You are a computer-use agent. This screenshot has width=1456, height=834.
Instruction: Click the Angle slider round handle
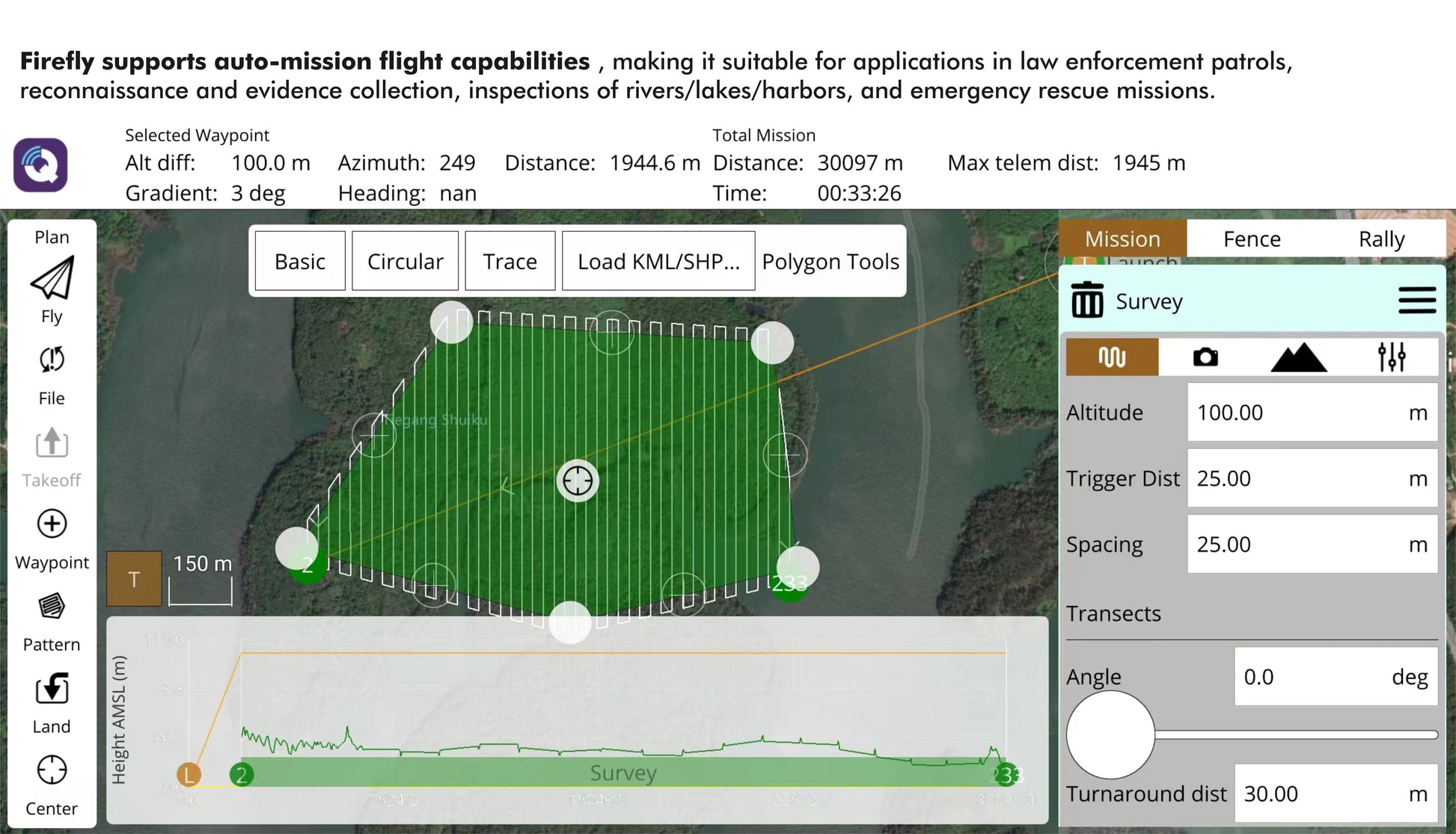pos(1110,735)
